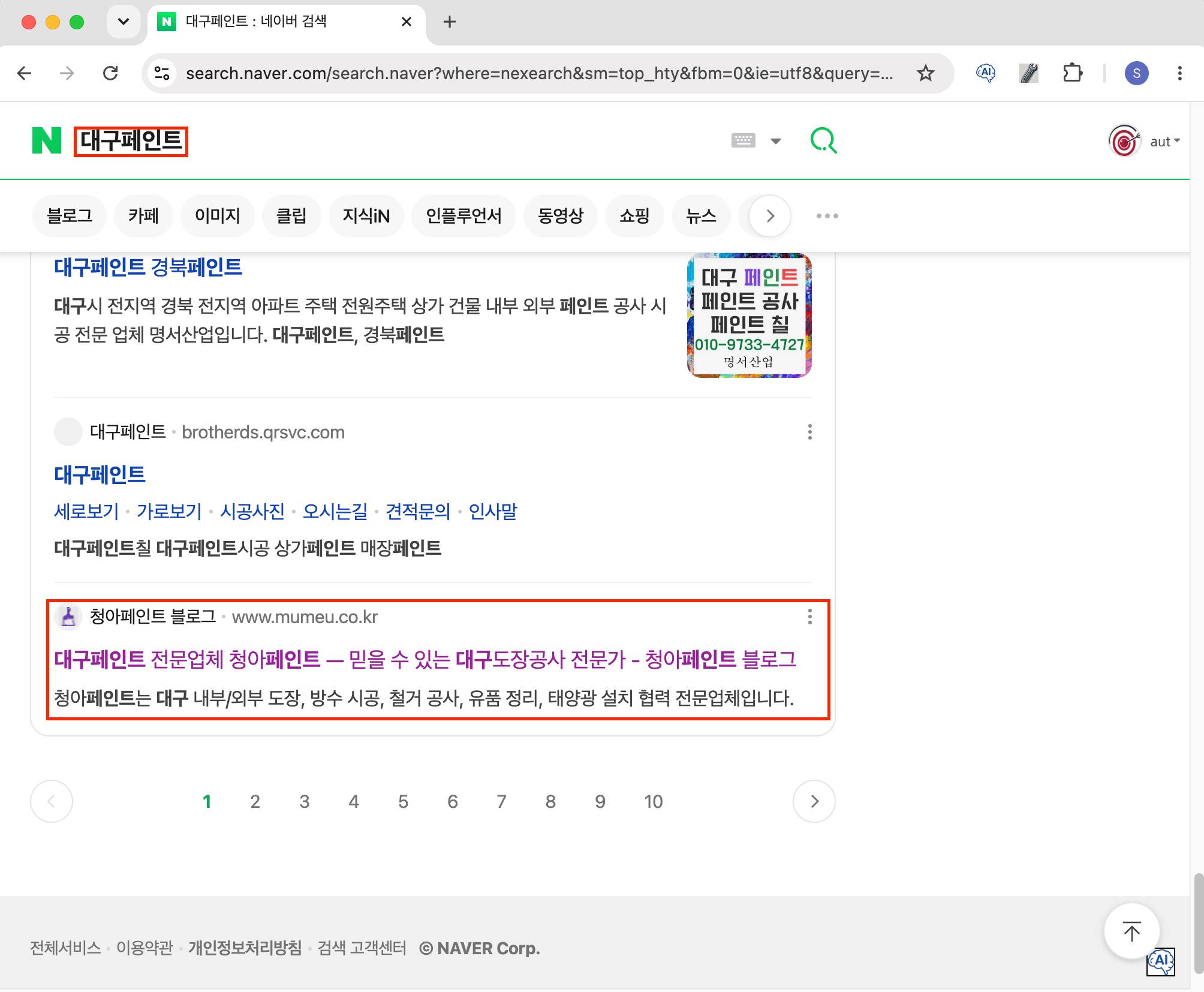Open the 인사말 sublink
Image resolution: width=1204 pixels, height=992 pixels.
pos(493,511)
